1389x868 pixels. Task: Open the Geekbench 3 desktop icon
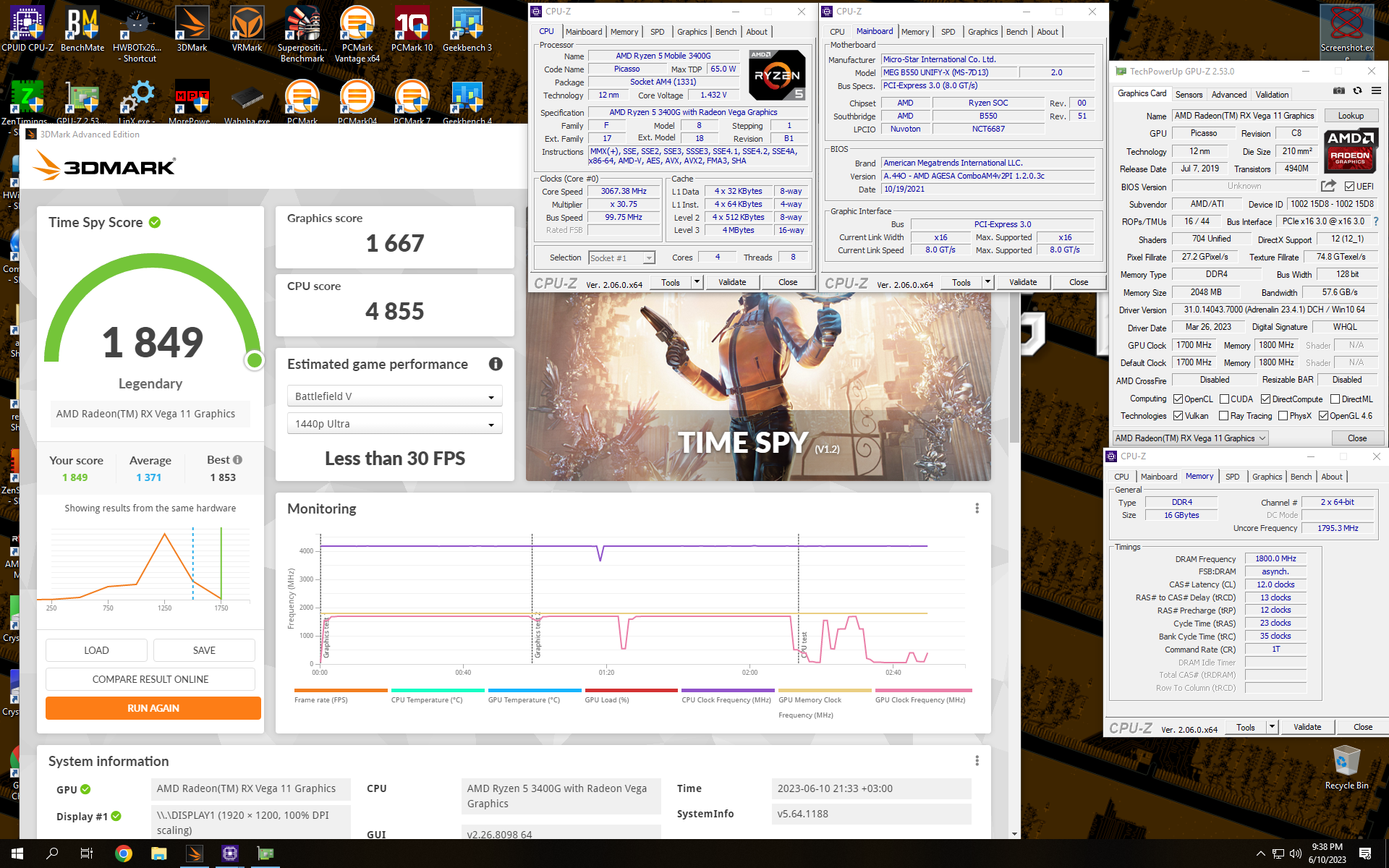(467, 29)
